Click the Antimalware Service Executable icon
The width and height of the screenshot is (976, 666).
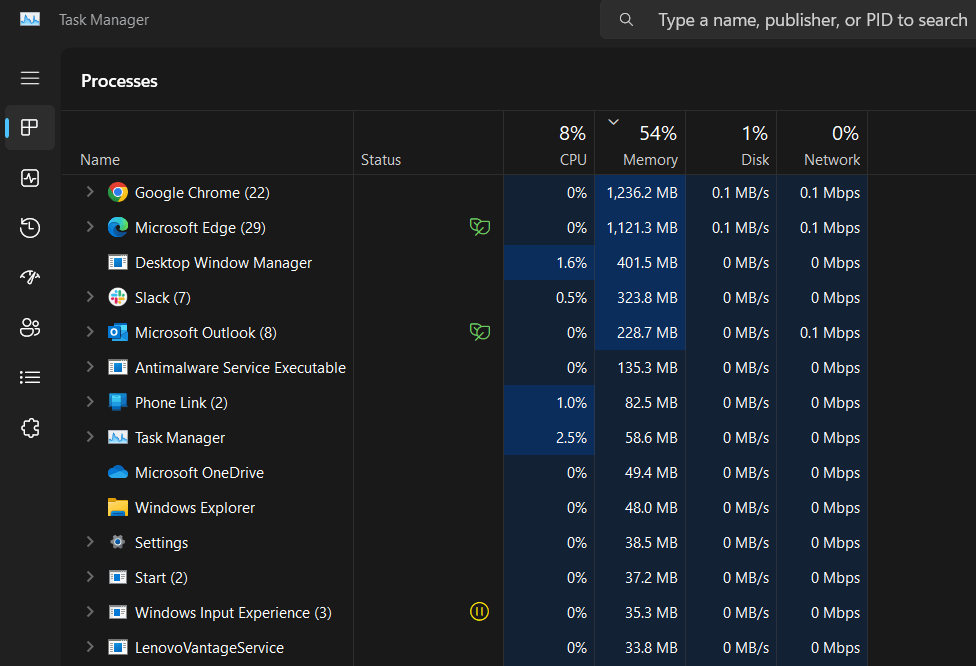118,367
